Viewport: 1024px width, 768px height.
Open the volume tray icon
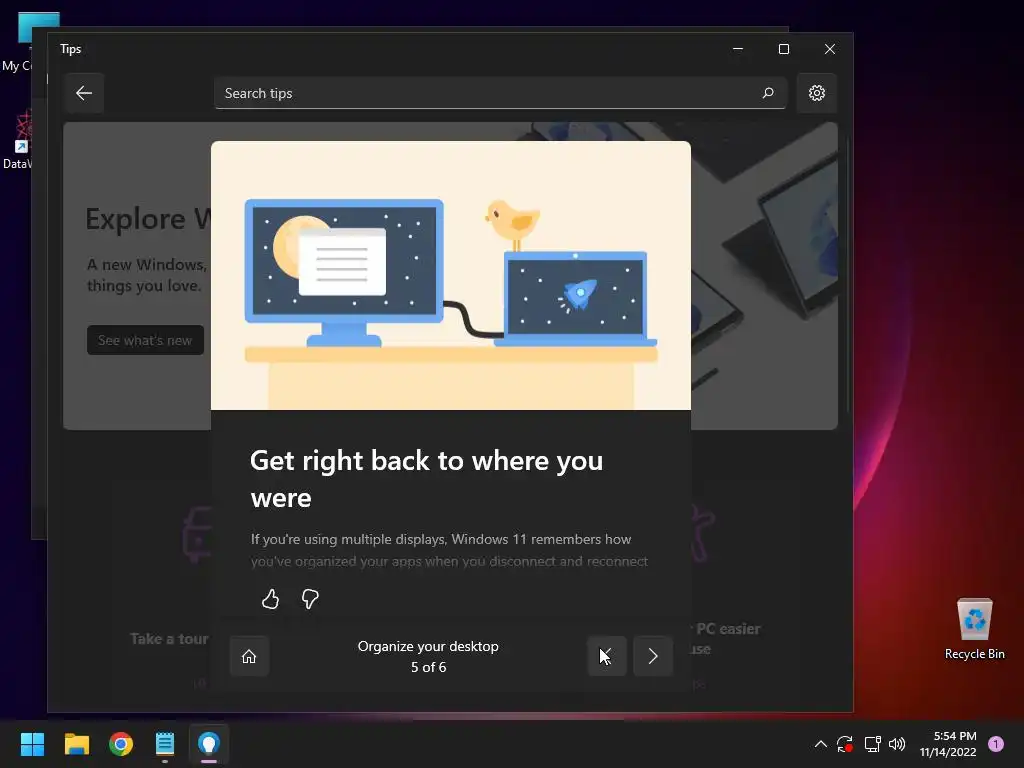[x=897, y=744]
